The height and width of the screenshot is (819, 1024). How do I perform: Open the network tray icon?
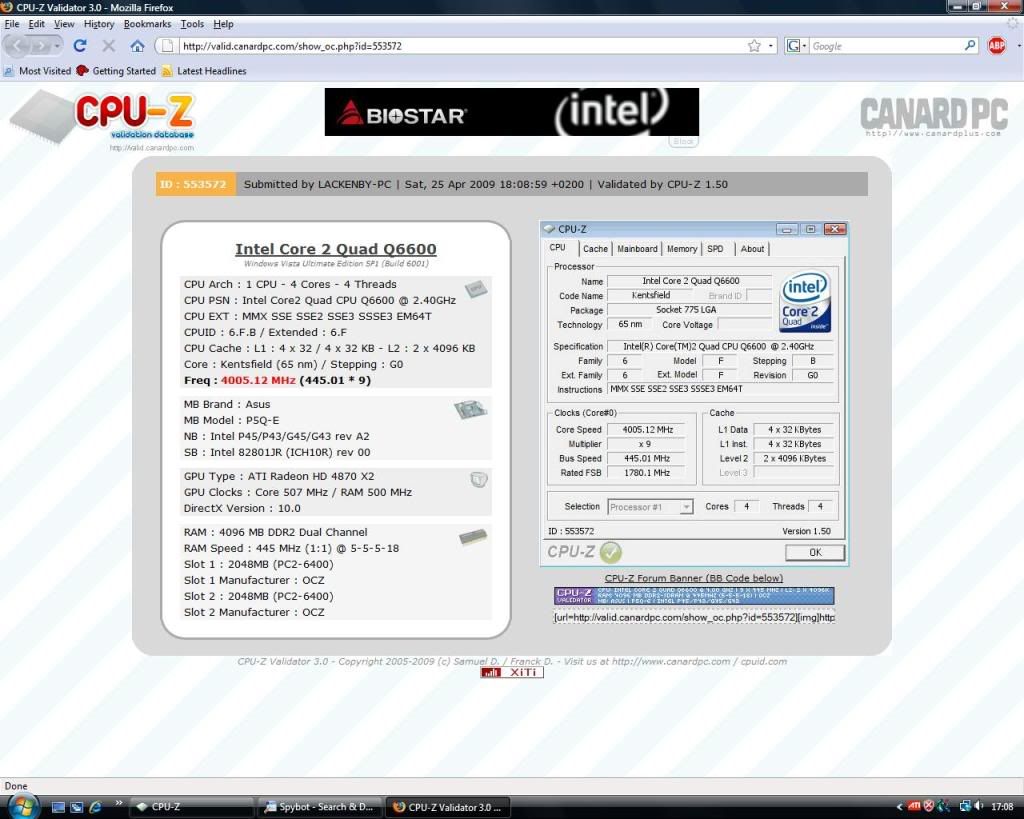click(965, 807)
